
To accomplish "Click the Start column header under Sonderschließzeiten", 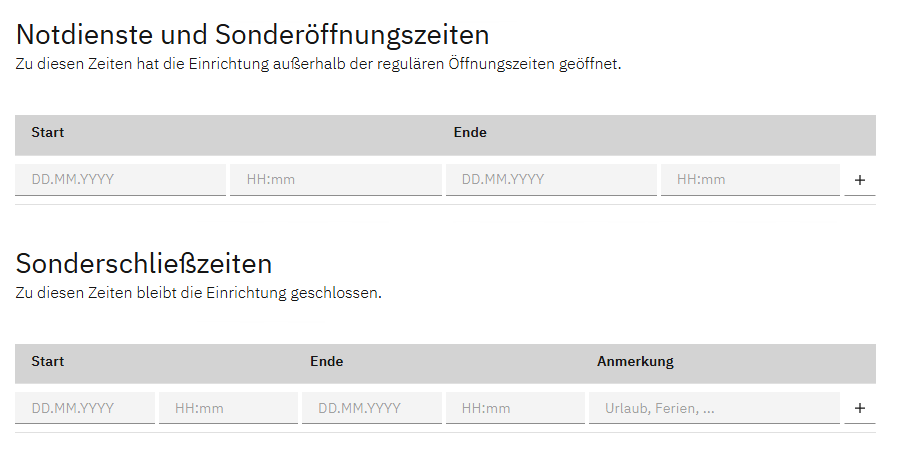I will (48, 361).
